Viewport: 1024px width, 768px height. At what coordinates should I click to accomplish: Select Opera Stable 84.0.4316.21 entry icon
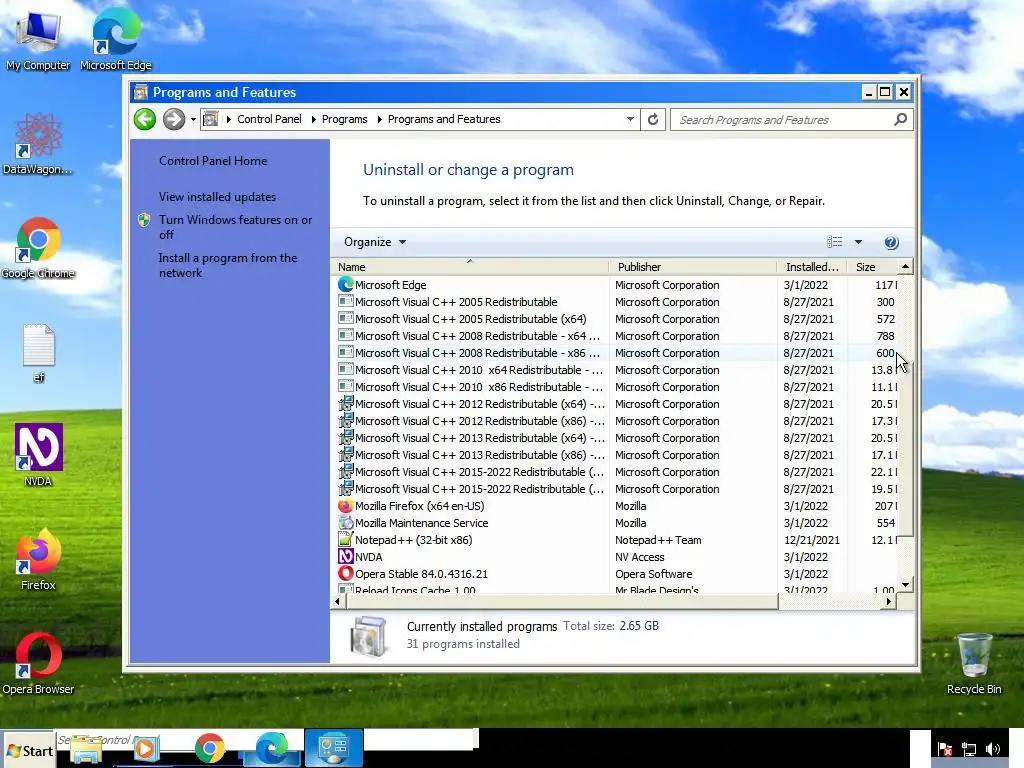(345, 573)
